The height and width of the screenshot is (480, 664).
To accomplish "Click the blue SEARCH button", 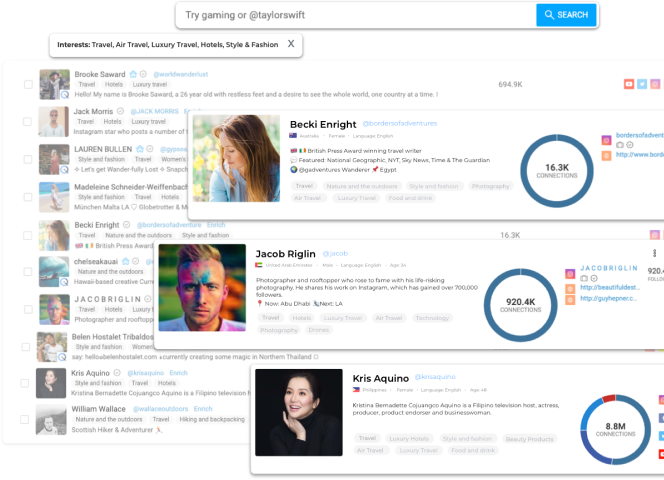I will 566,15.
